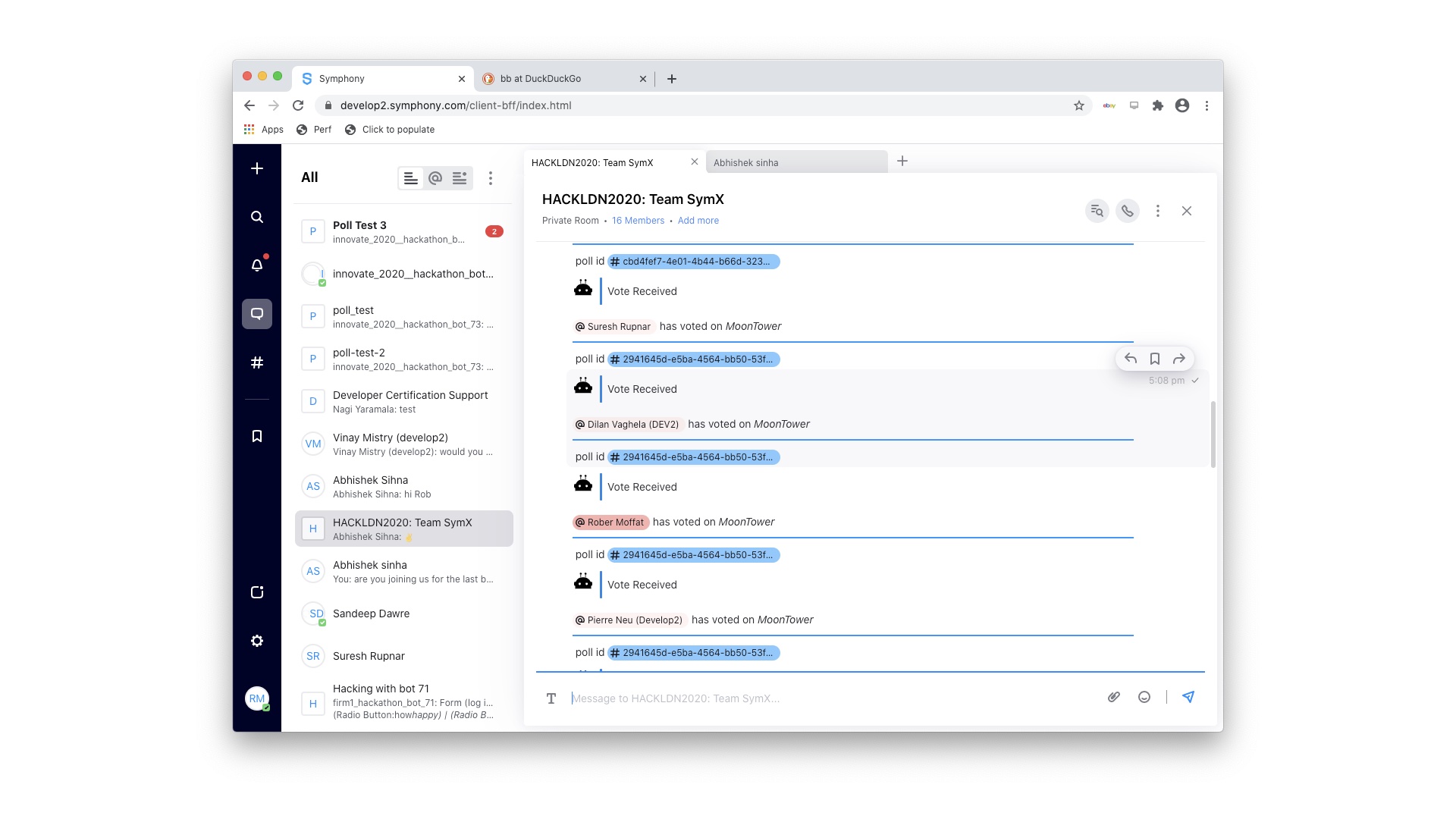Select the HACKLDN2020: Team SymX tab
1456x819 pixels.
[608, 161]
